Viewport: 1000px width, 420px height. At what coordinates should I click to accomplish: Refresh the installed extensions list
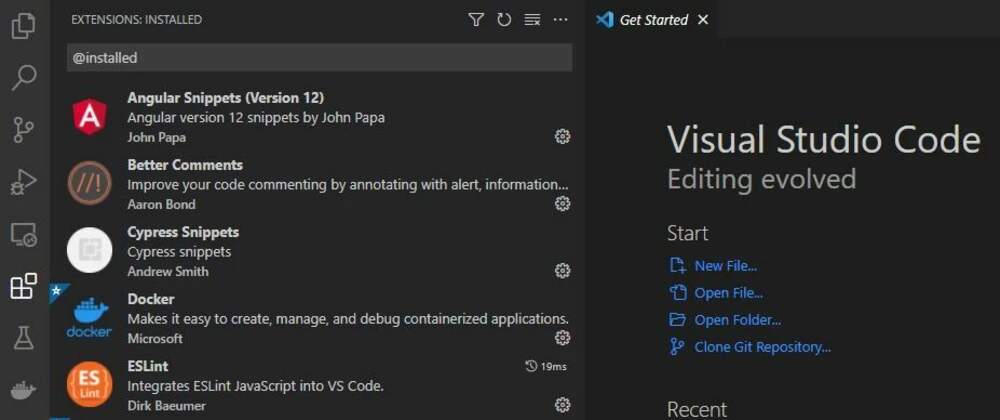point(504,20)
